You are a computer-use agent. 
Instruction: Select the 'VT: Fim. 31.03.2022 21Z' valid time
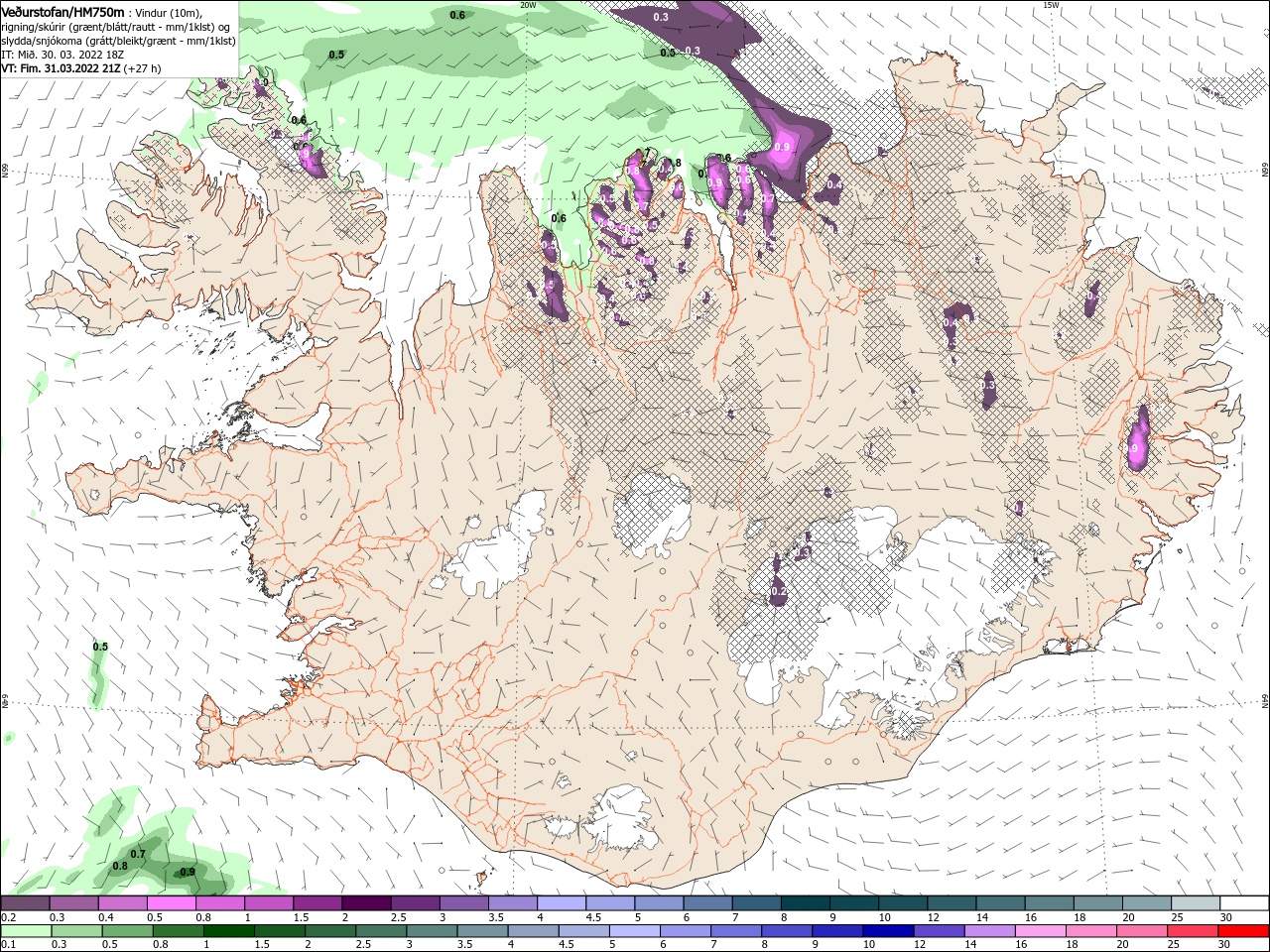click(x=62, y=68)
